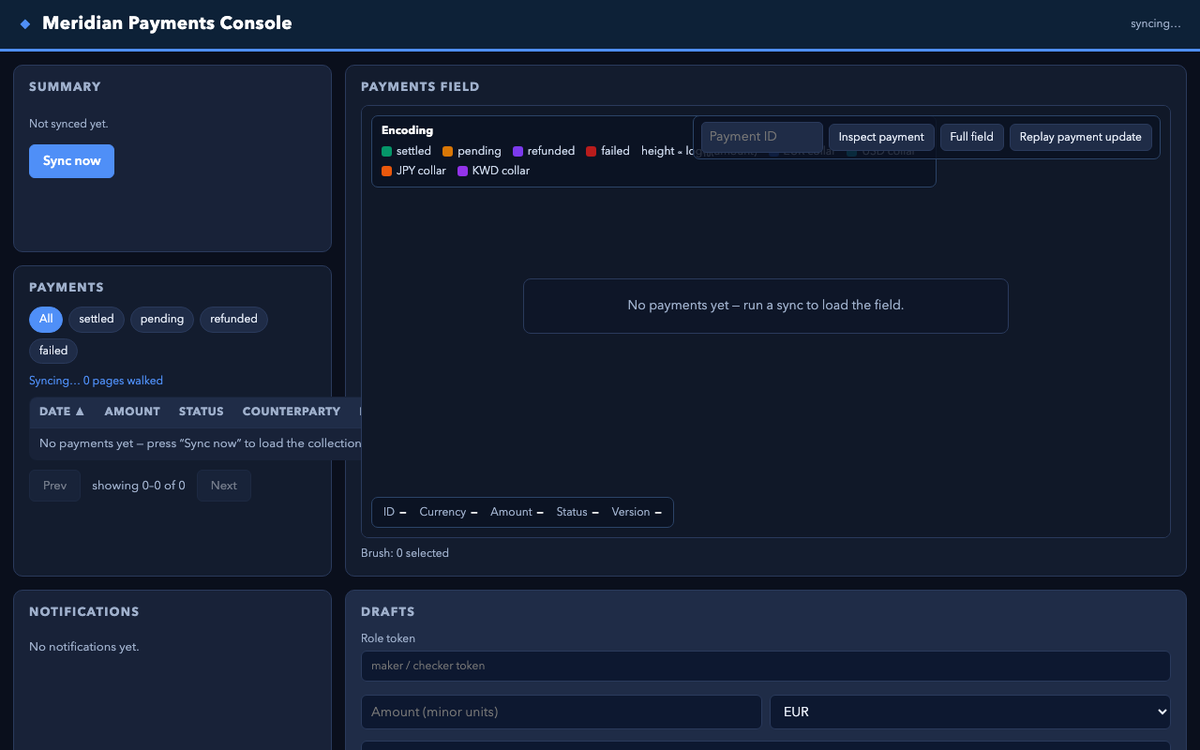Click the "Meridian Payments Console" title
The height and width of the screenshot is (750, 1200).
[x=167, y=24]
